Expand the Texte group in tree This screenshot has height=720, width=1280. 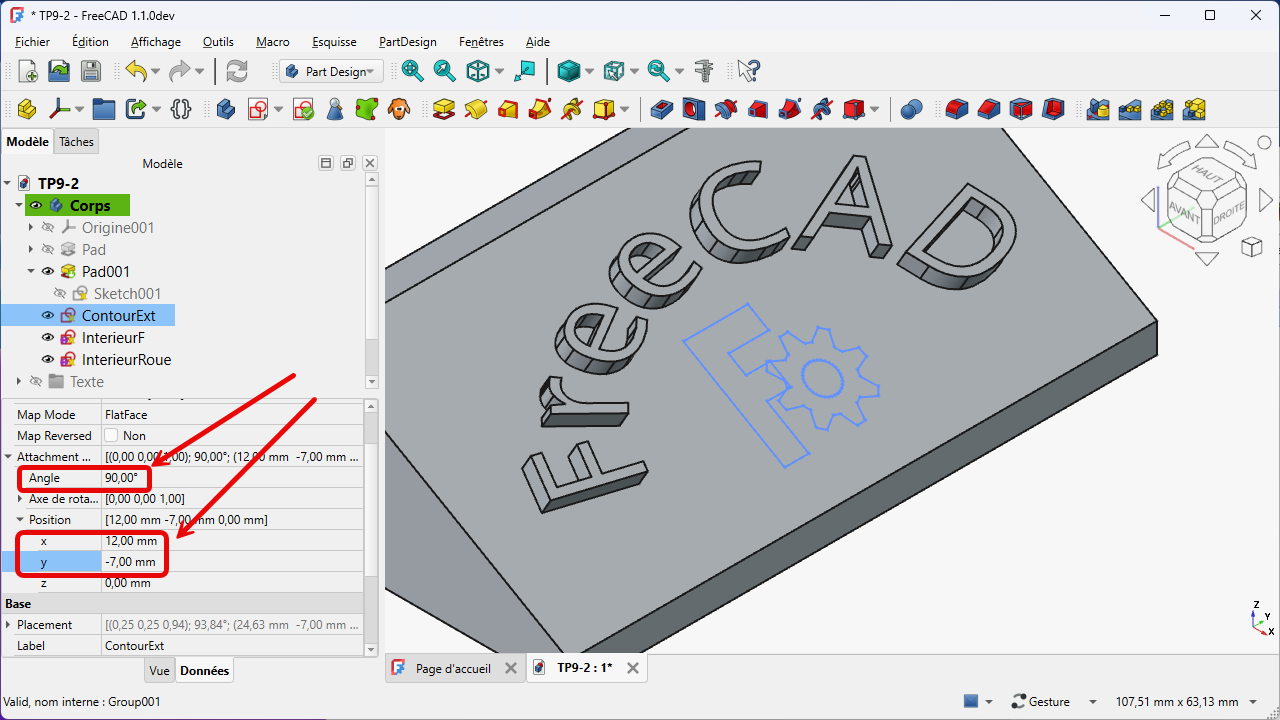(19, 382)
